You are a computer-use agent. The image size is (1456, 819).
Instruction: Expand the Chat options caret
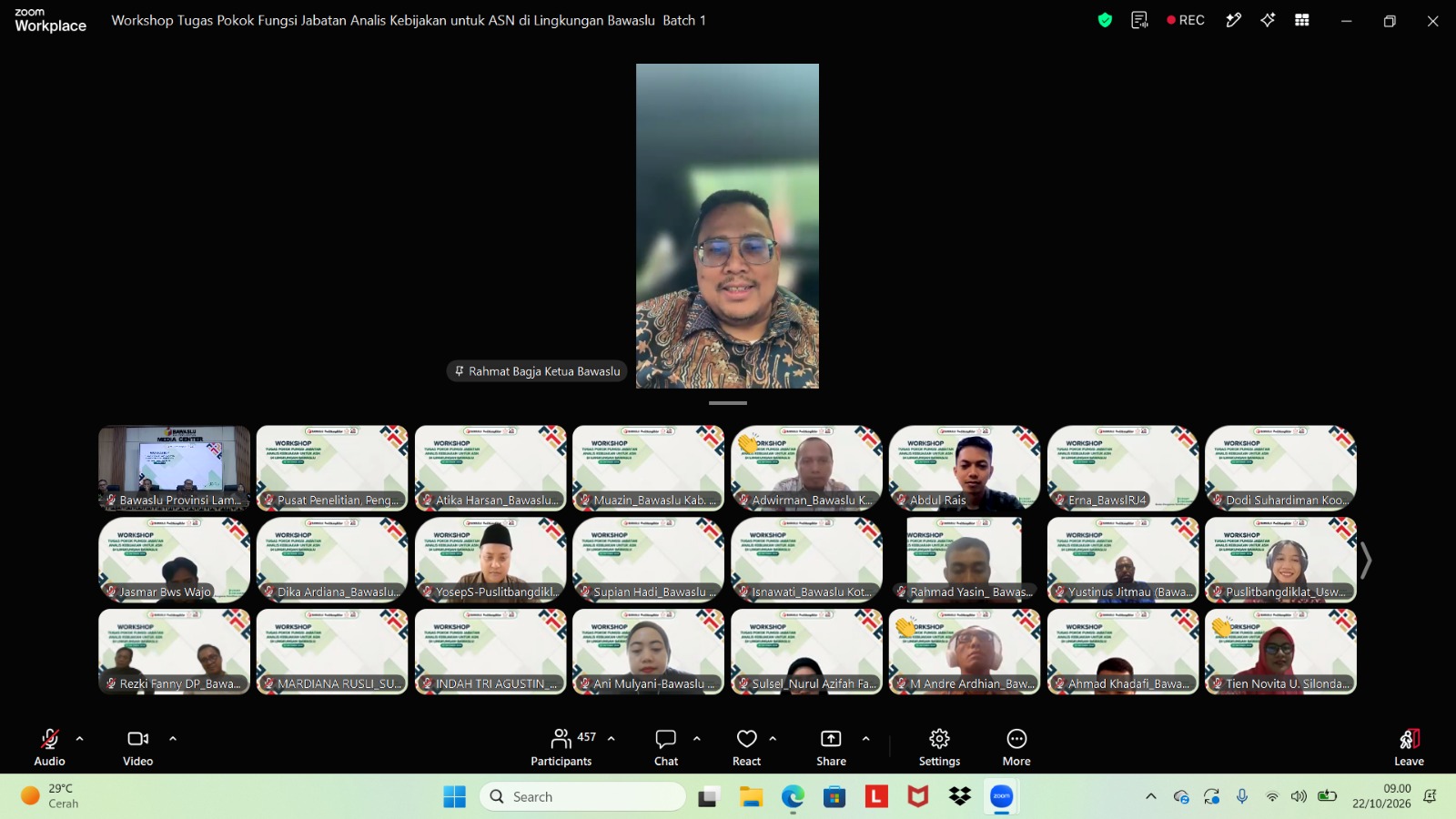(x=697, y=739)
